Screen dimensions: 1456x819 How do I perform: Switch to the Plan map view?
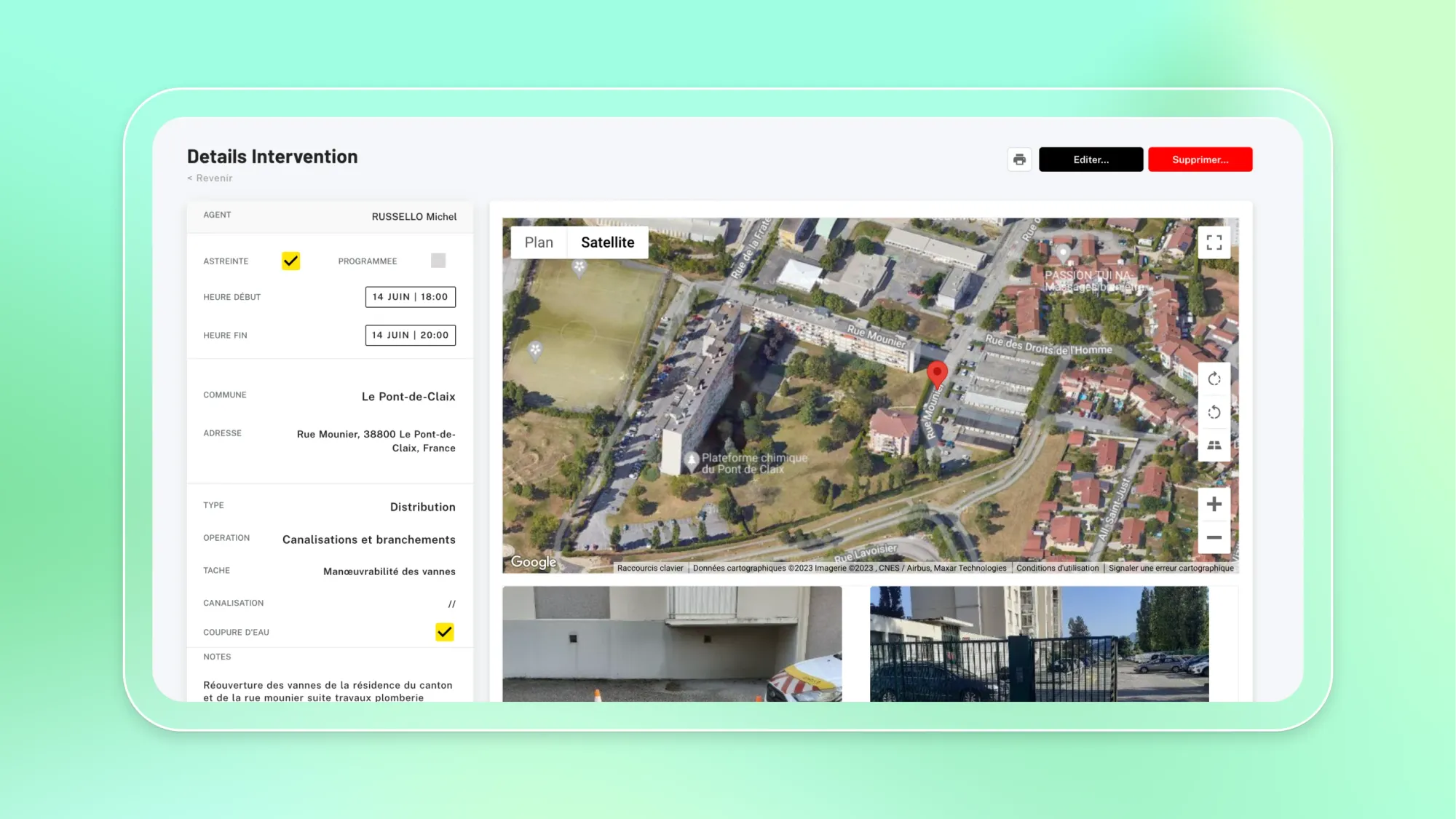(x=538, y=242)
